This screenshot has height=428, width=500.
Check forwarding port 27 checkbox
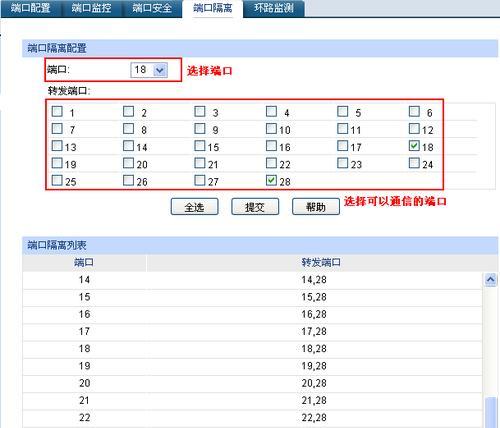coord(200,180)
